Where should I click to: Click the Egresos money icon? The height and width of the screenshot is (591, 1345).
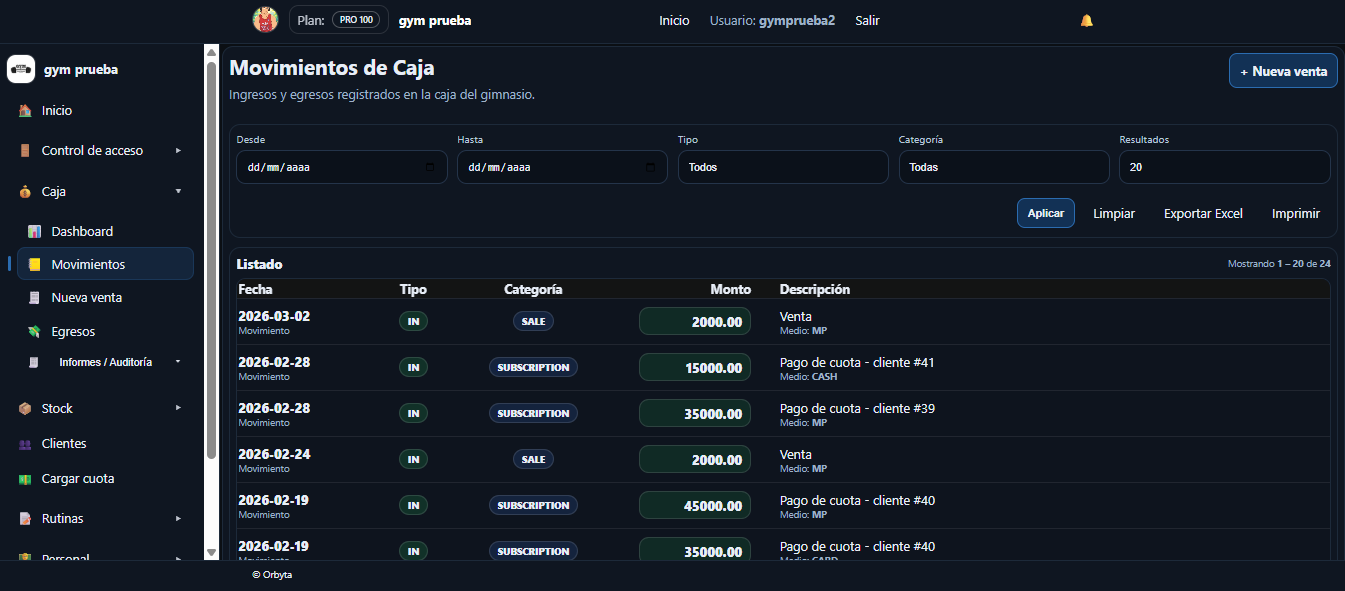pos(34,331)
